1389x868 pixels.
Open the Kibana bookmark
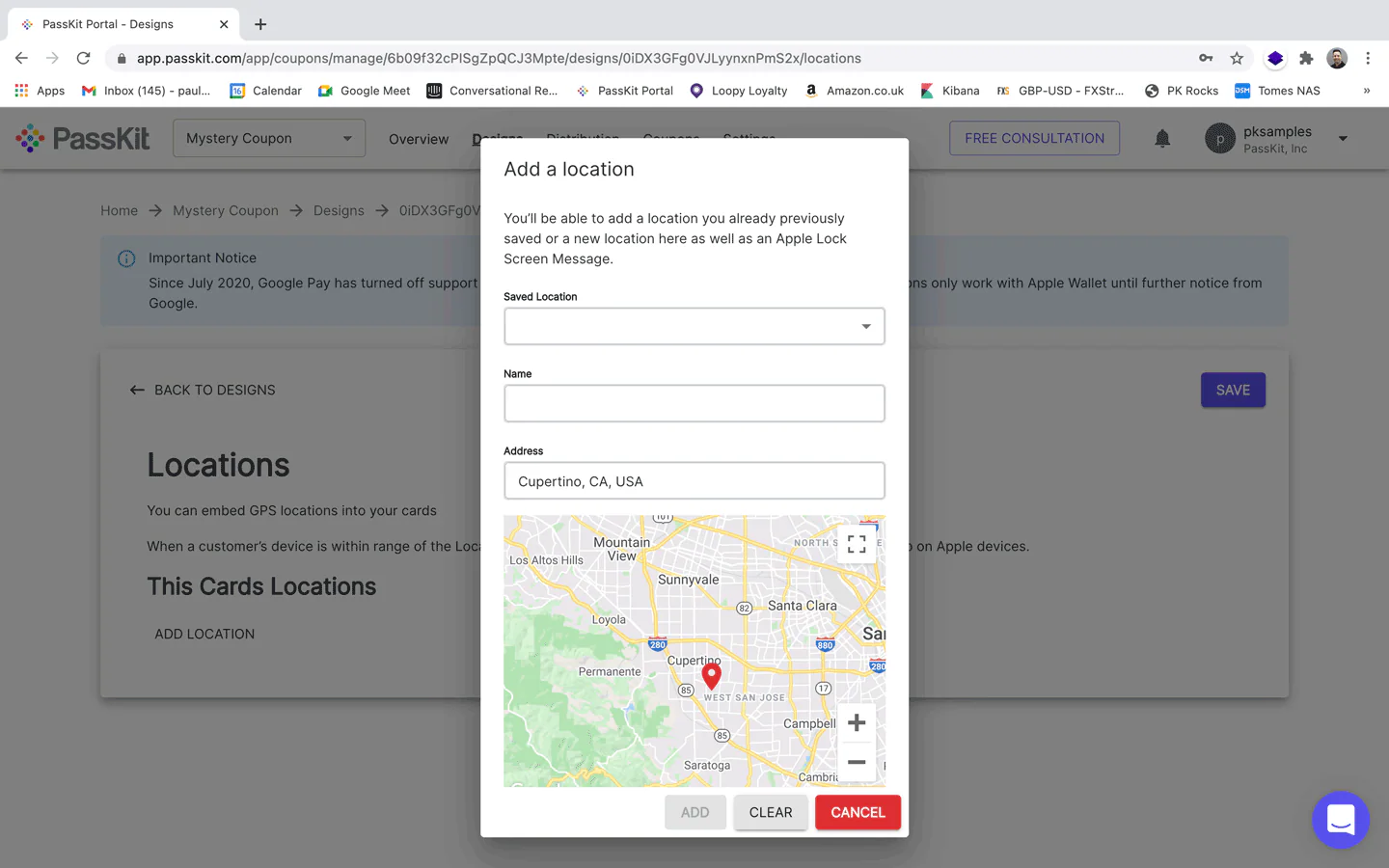950,91
